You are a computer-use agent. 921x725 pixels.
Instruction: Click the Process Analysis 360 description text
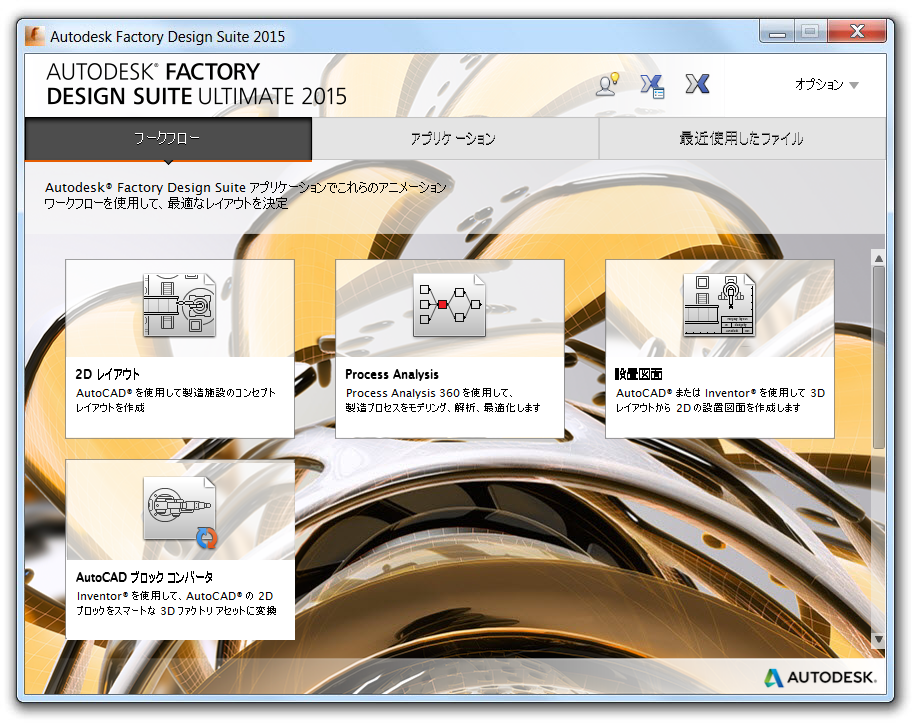tap(443, 400)
